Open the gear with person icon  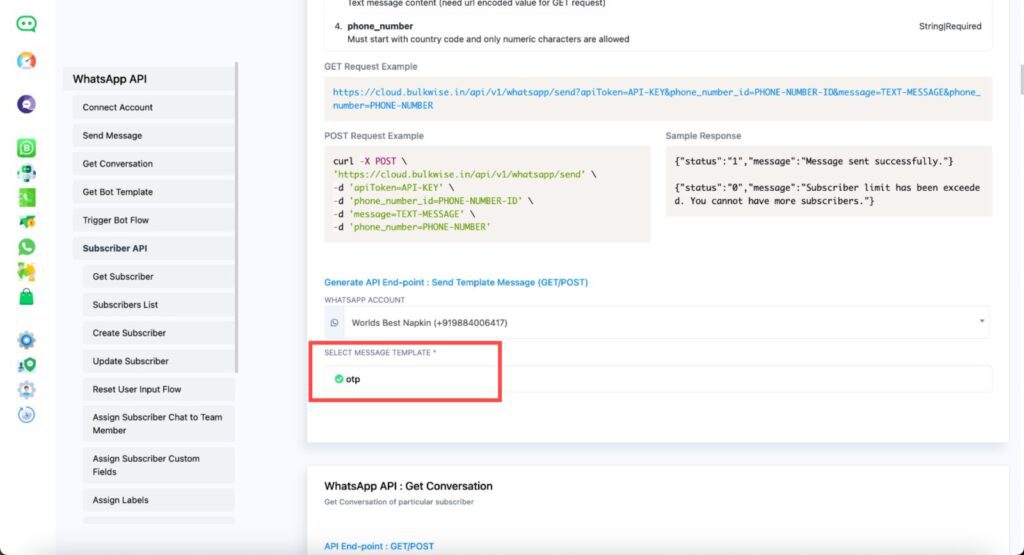pyautogui.click(x=26, y=390)
